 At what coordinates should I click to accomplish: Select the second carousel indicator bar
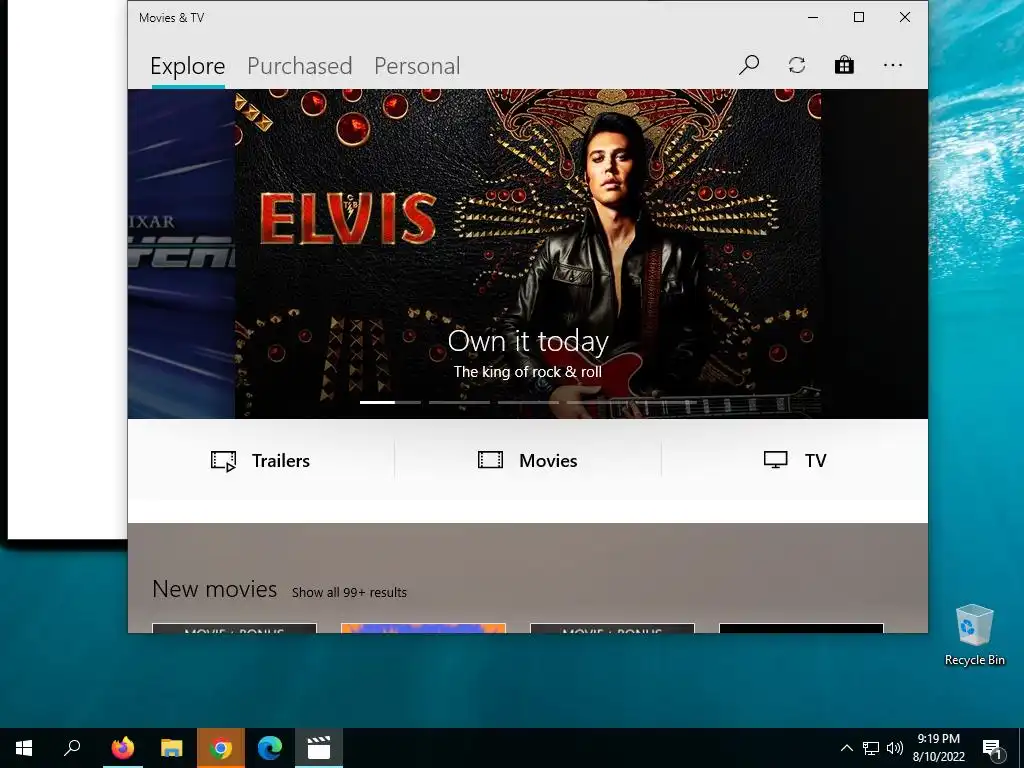459,402
